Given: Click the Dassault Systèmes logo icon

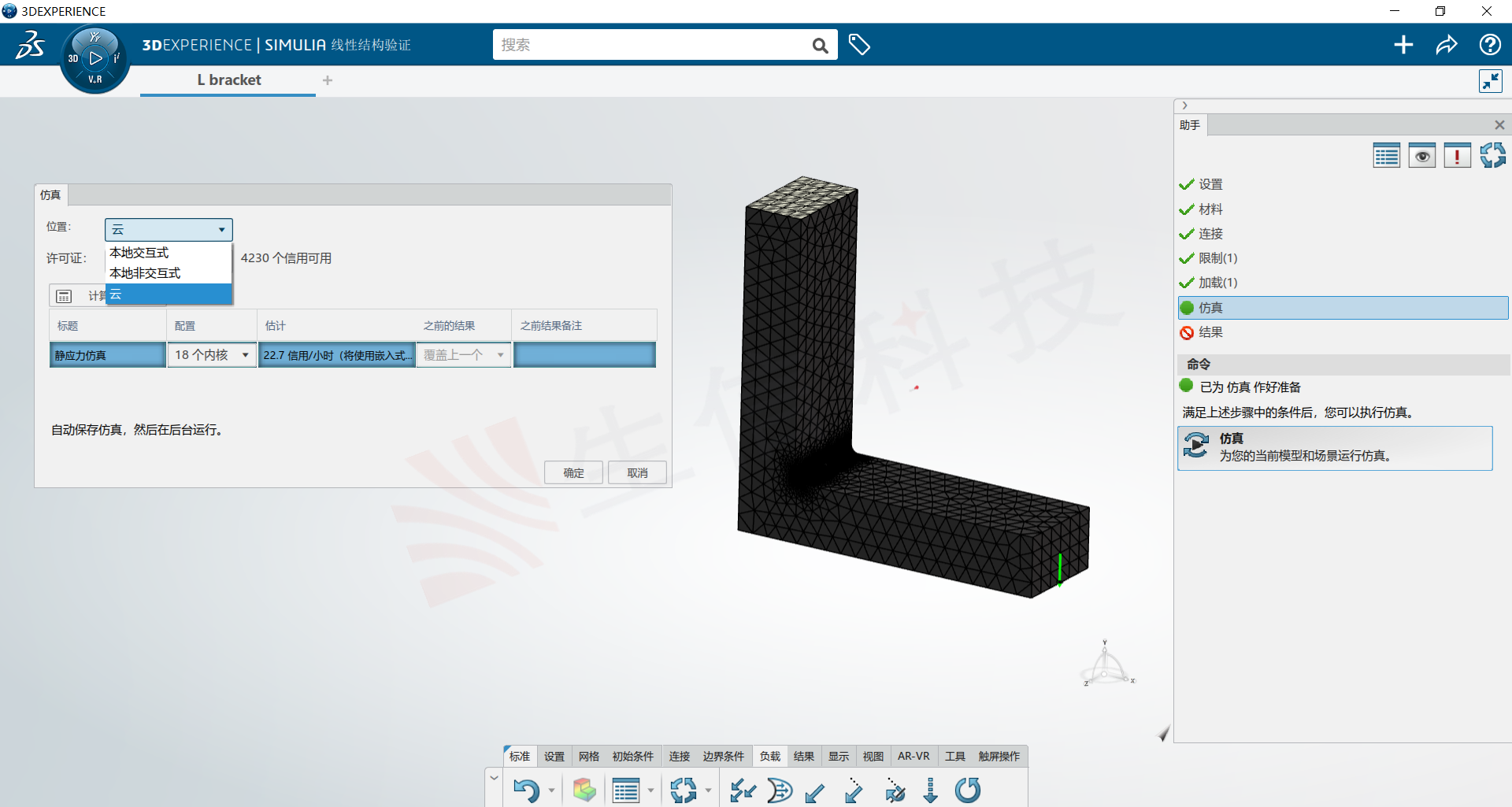Looking at the screenshot, I should click(31, 45).
